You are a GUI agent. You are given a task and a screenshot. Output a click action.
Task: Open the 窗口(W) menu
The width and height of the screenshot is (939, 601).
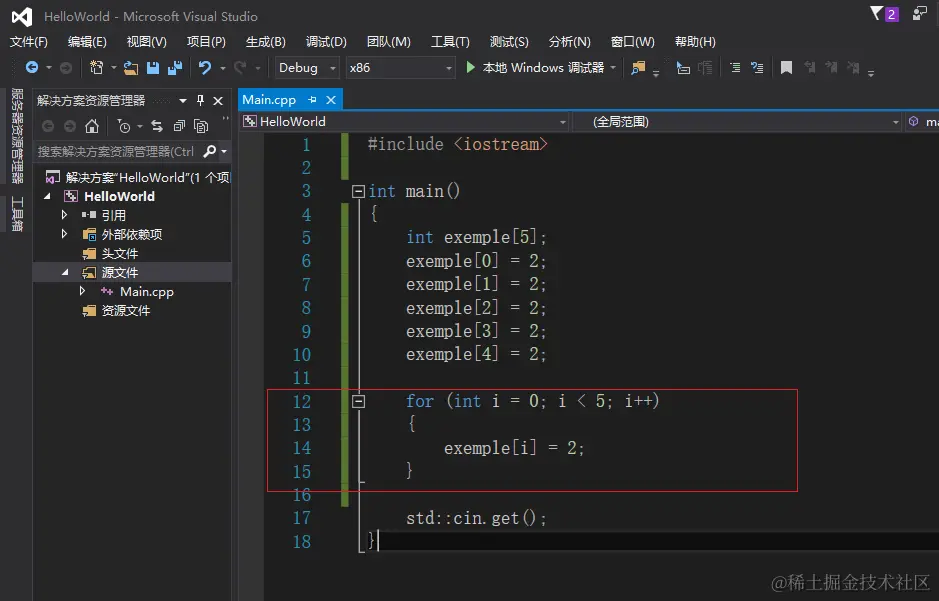point(632,42)
